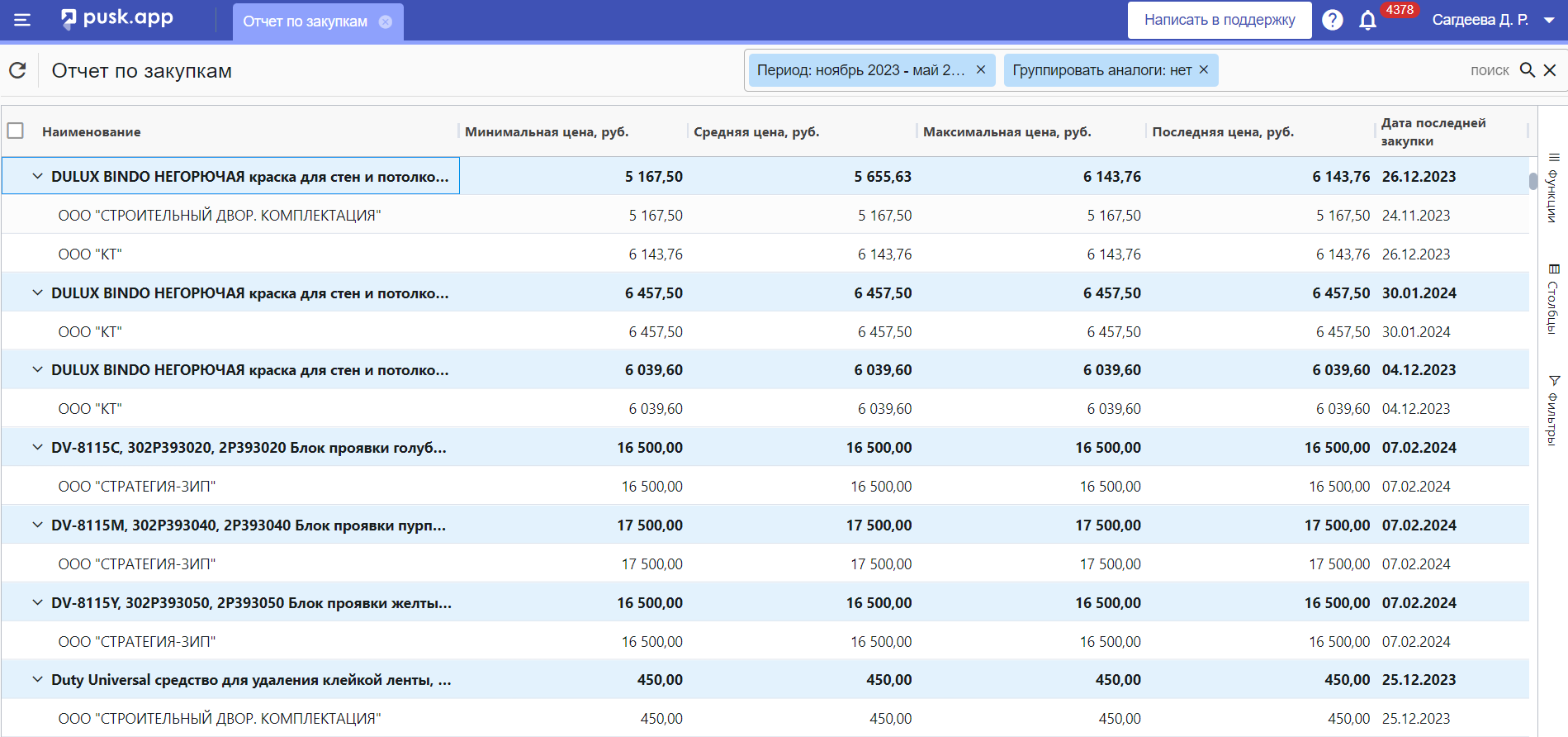Click bold date 07.02.2024 in DV-8115C row
The image size is (1568, 737).
pos(1419,447)
